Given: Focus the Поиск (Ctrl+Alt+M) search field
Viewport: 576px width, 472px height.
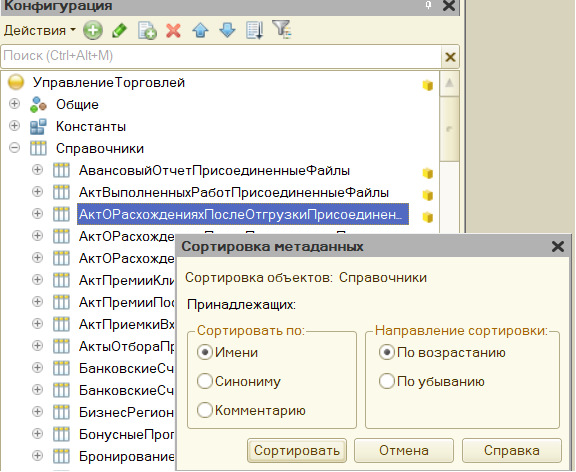Looking at the screenshot, I should (220, 56).
